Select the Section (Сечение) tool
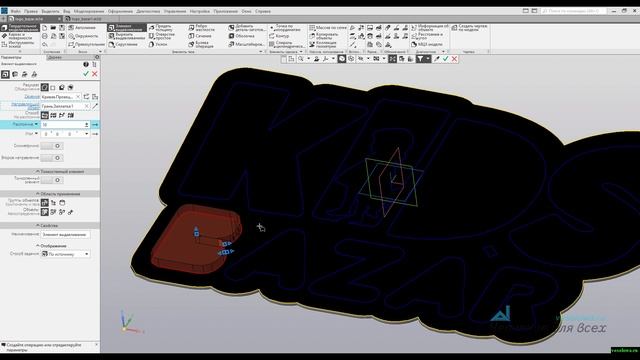This screenshot has width=640, height=360. click(x=200, y=36)
